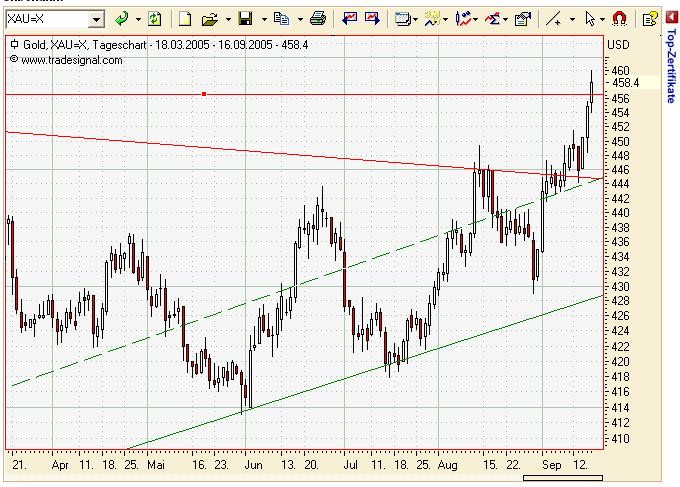Click the USD currency label on price axis

(618, 45)
